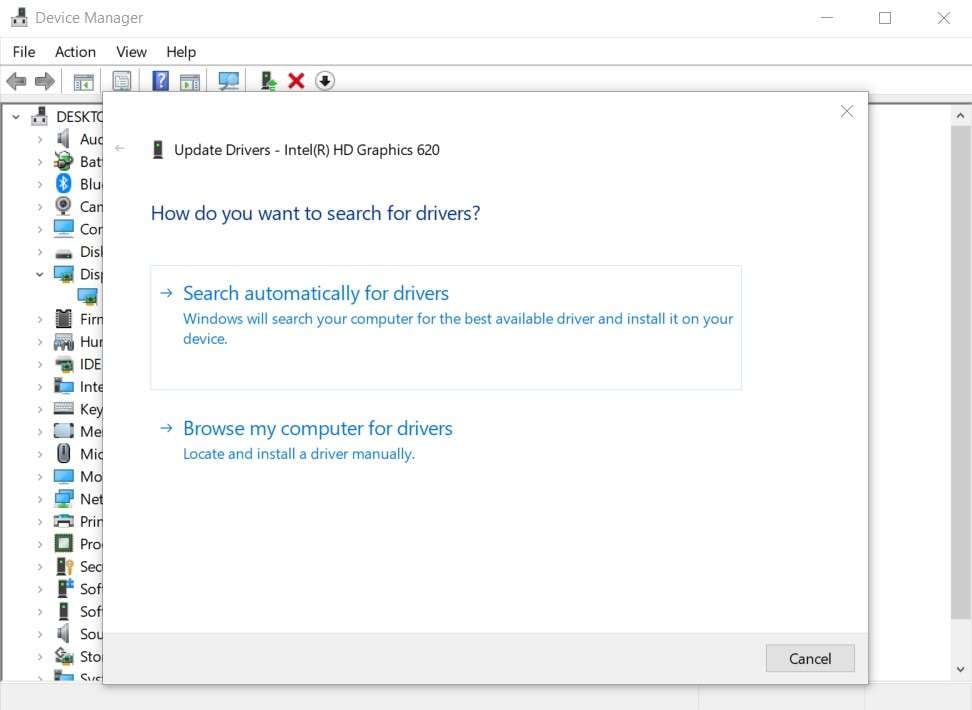Viewport: 972px width, 710px height.
Task: Choose Search automatically for drivers
Action: click(x=446, y=327)
